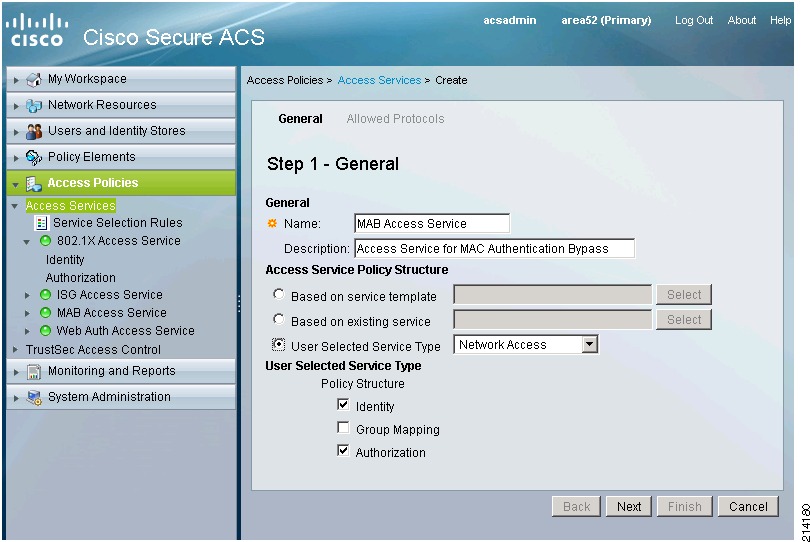Expand the Network Resources section arrow
Screen dimensions: 810x542
pyautogui.click(x=16, y=106)
